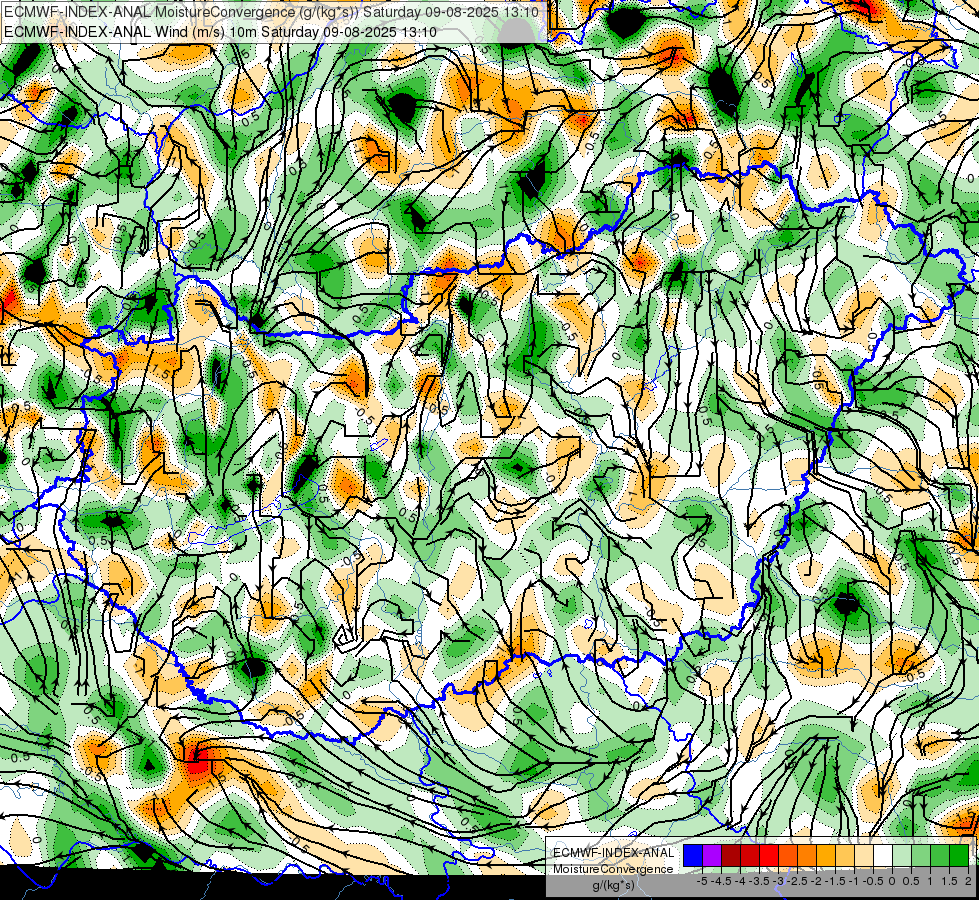Click the -1 legend scale value

pyautogui.click(x=854, y=881)
